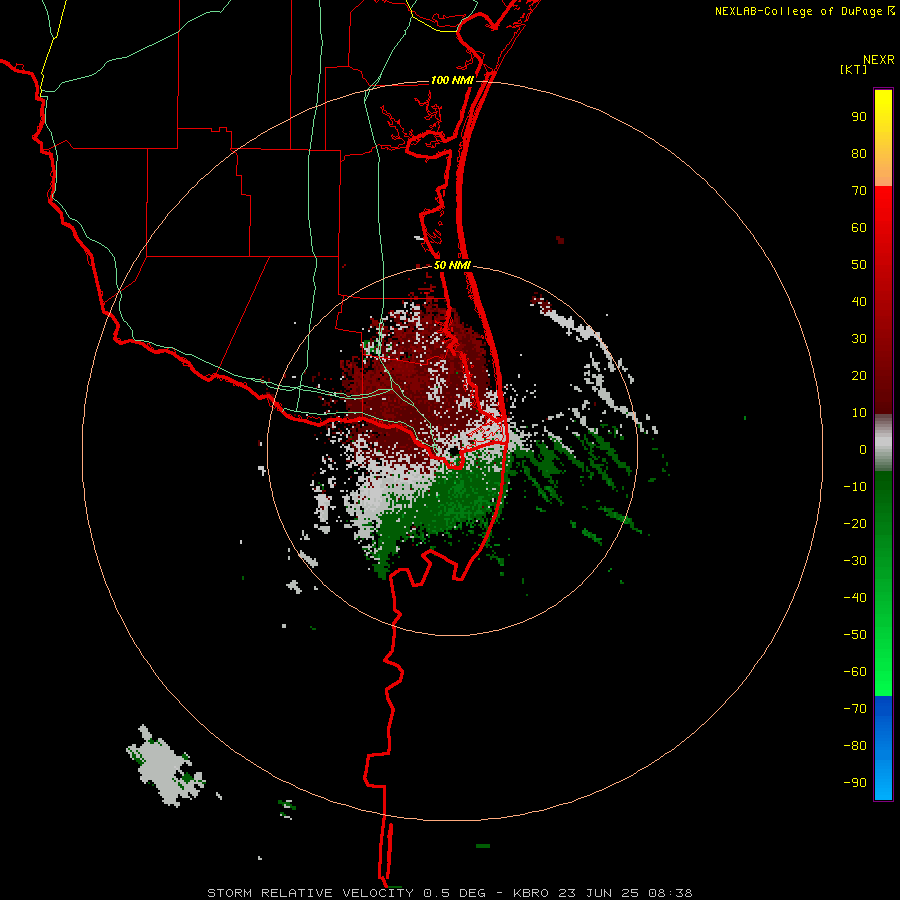Click the 30 value on velocity scale
This screenshot has width=900, height=900.
tap(859, 339)
